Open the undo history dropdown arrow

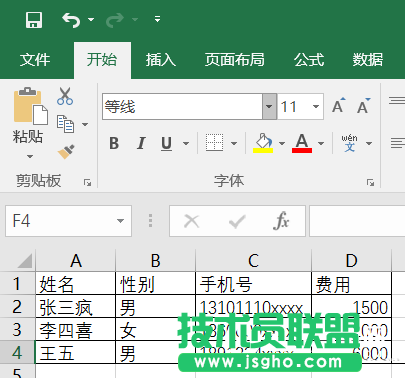[x=91, y=20]
